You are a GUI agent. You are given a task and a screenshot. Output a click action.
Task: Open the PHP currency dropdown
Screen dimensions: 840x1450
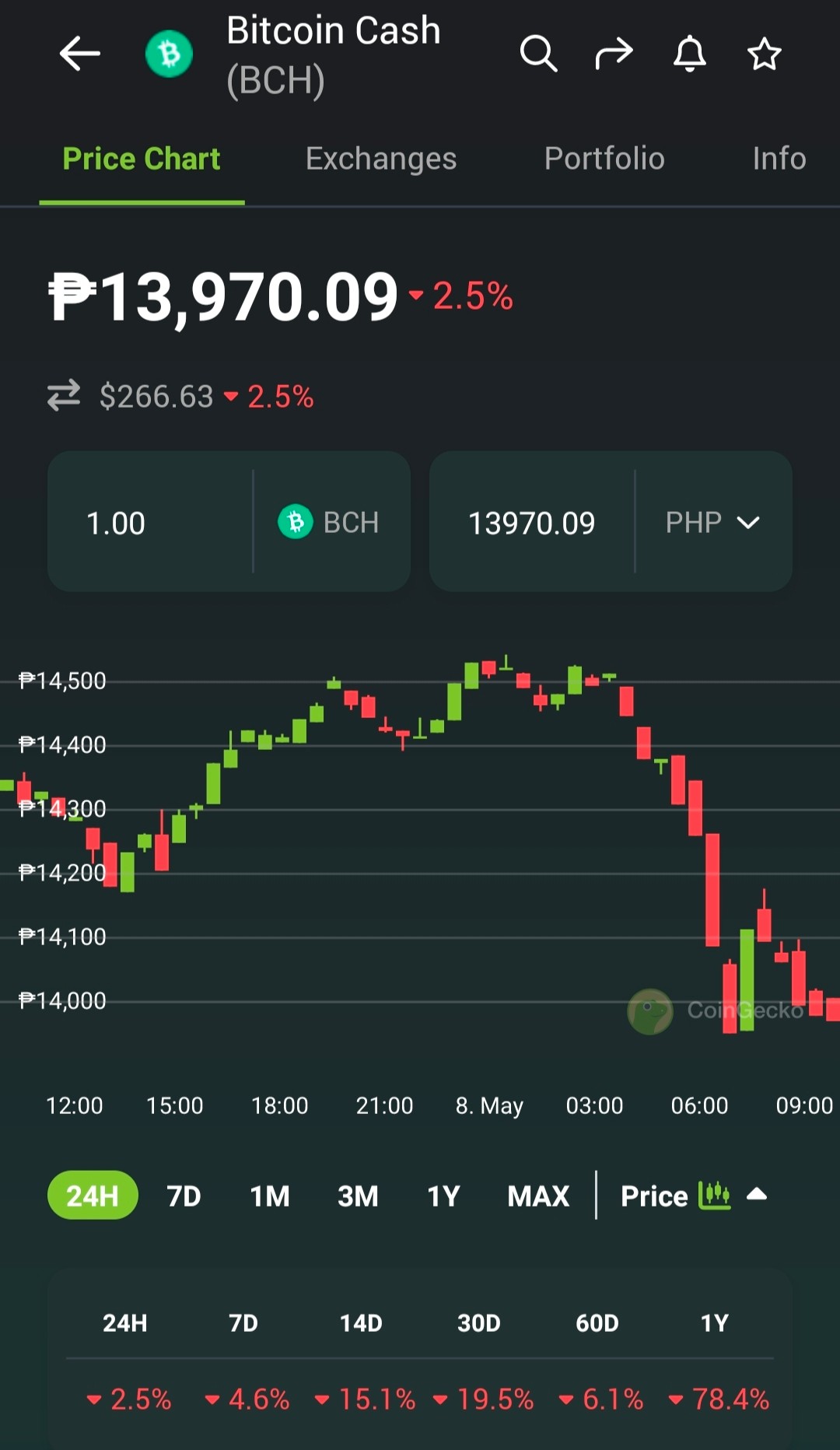[712, 522]
